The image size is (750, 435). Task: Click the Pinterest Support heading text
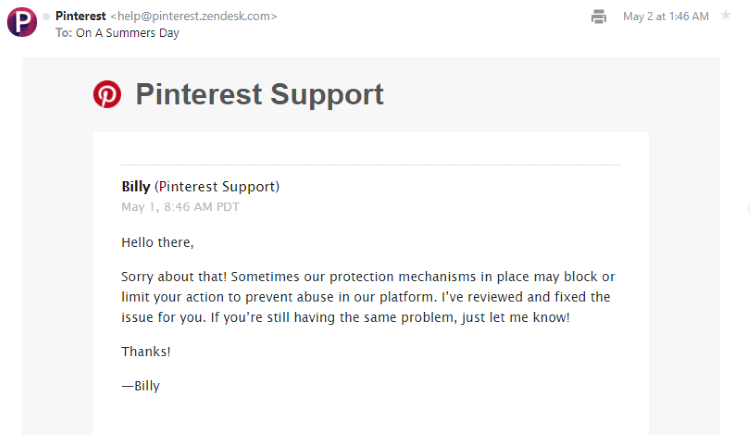click(259, 94)
